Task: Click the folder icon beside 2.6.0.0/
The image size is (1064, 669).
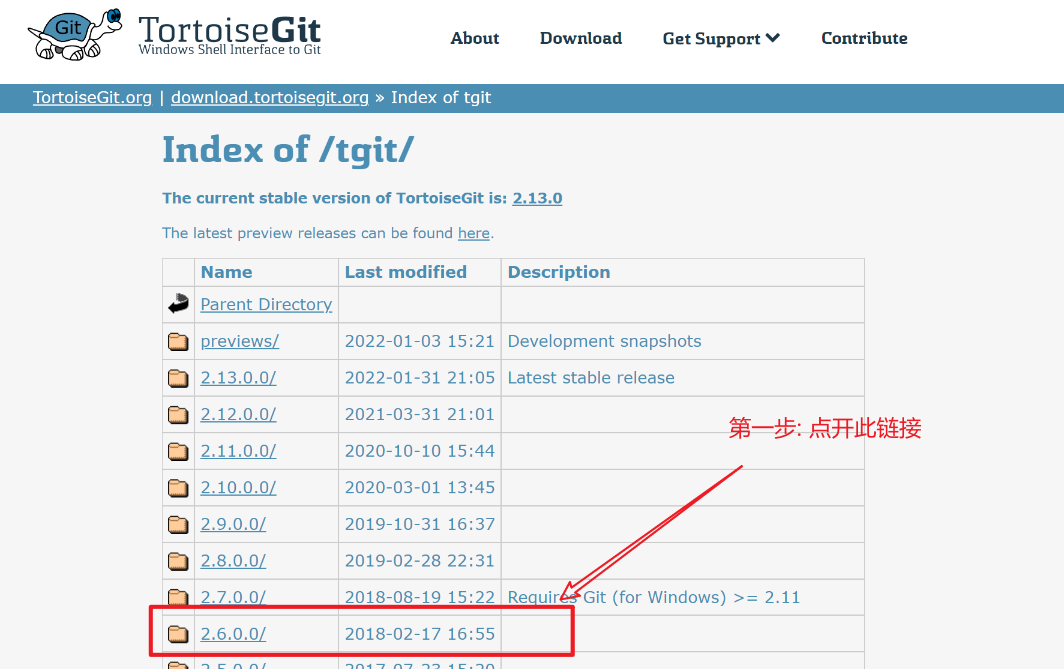Action: coord(178,634)
